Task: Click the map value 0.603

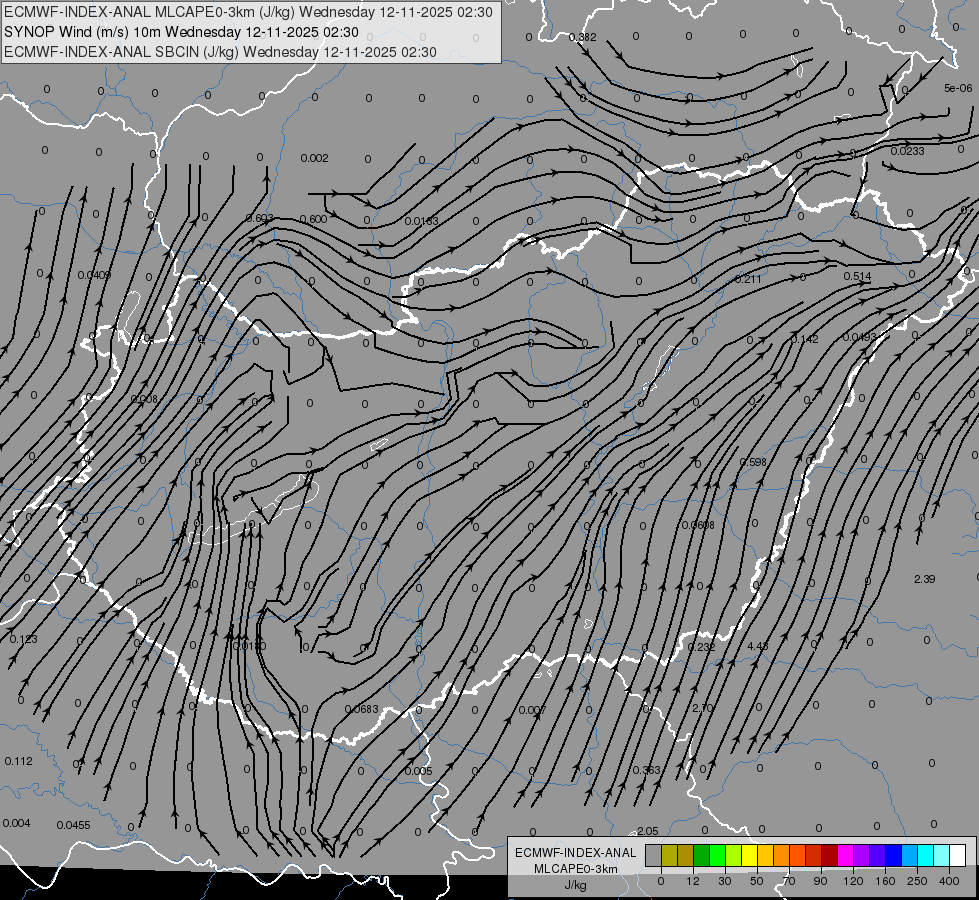Action: click(x=260, y=218)
